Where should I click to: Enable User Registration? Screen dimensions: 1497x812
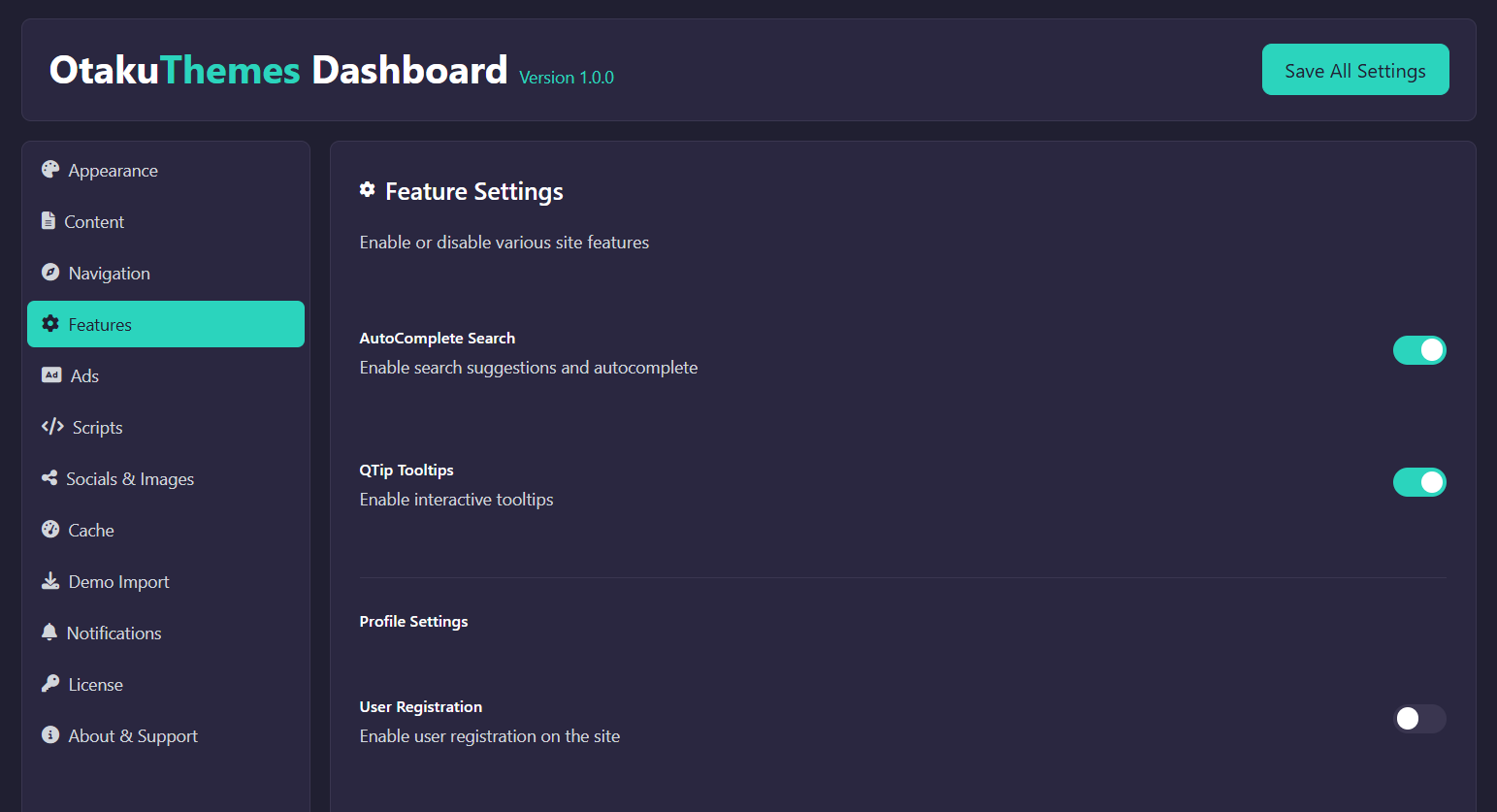[1419, 719]
